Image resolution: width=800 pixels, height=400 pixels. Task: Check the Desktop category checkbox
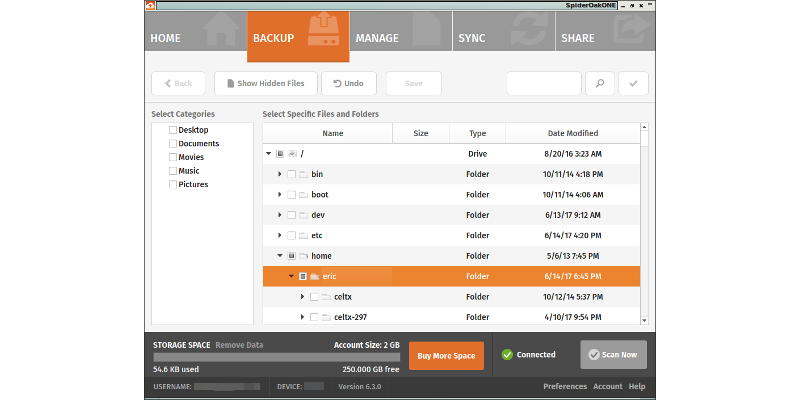173,130
